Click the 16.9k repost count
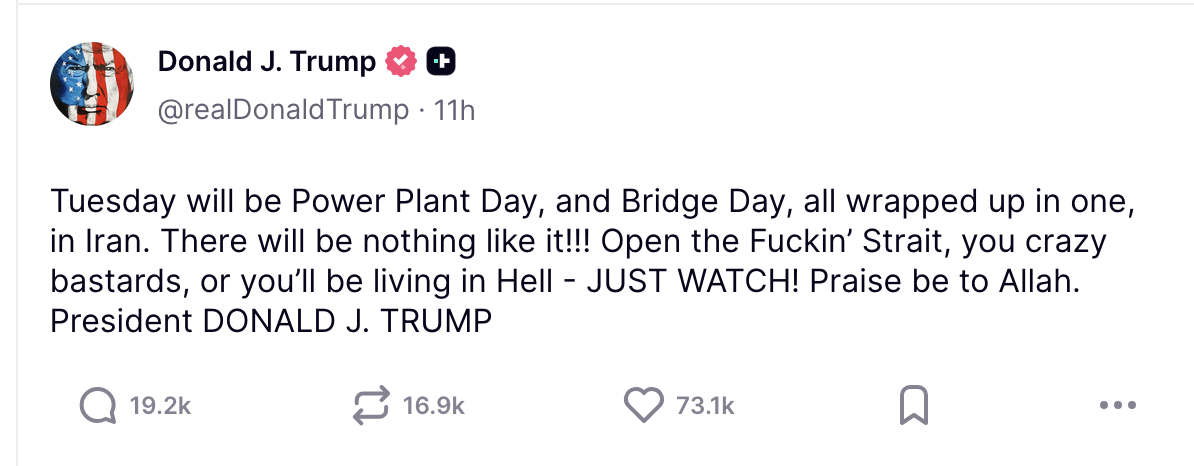 pyautogui.click(x=434, y=405)
